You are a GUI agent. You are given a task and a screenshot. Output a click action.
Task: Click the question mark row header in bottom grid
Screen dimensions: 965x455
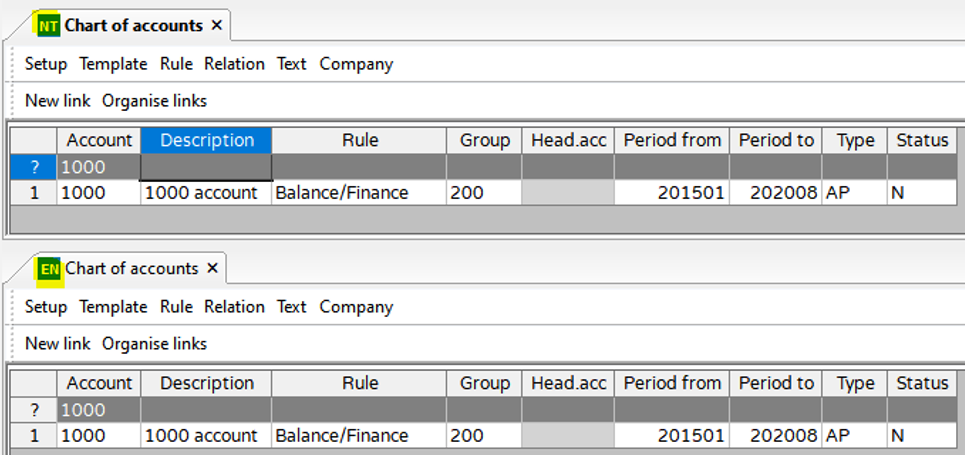pyautogui.click(x=34, y=410)
